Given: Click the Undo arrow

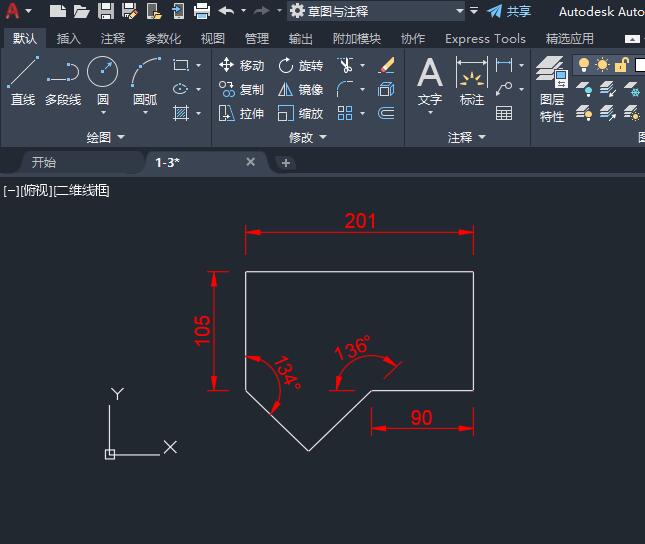Looking at the screenshot, I should [226, 11].
